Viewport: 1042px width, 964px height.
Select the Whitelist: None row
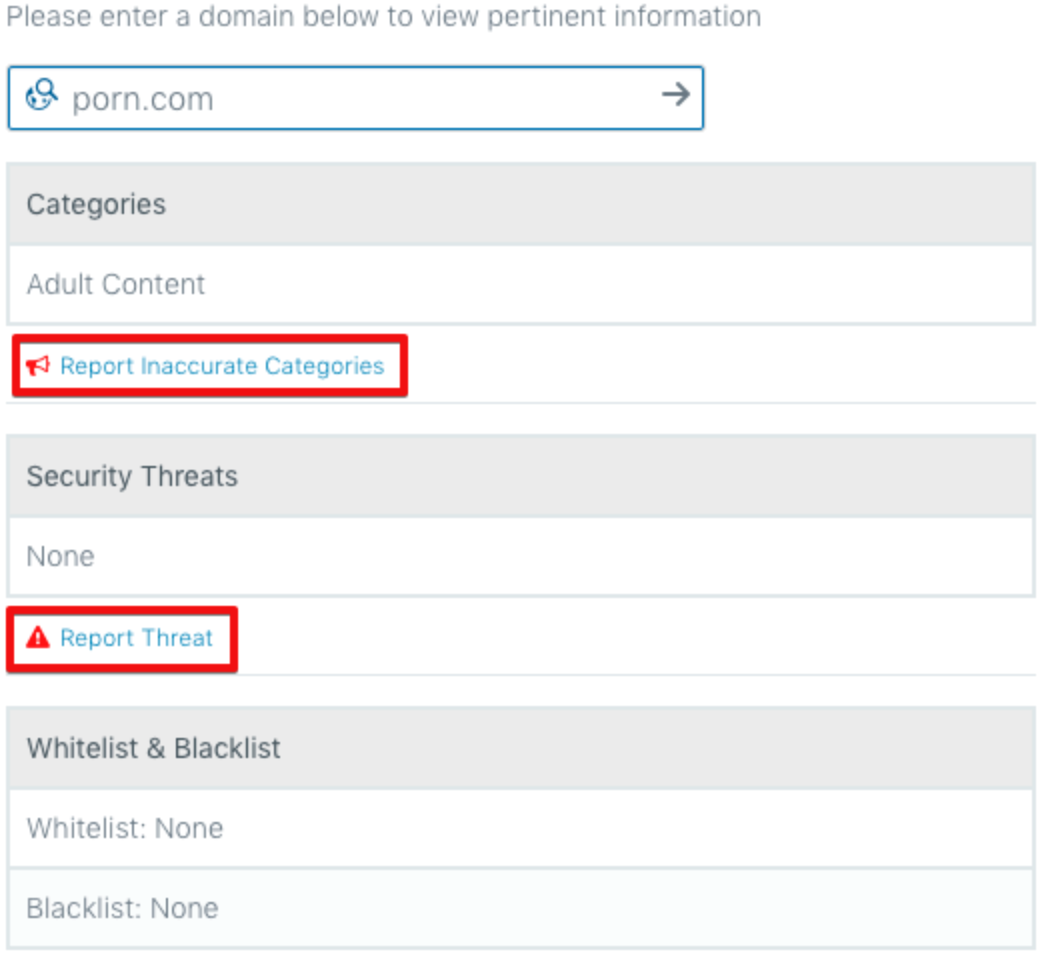521,828
